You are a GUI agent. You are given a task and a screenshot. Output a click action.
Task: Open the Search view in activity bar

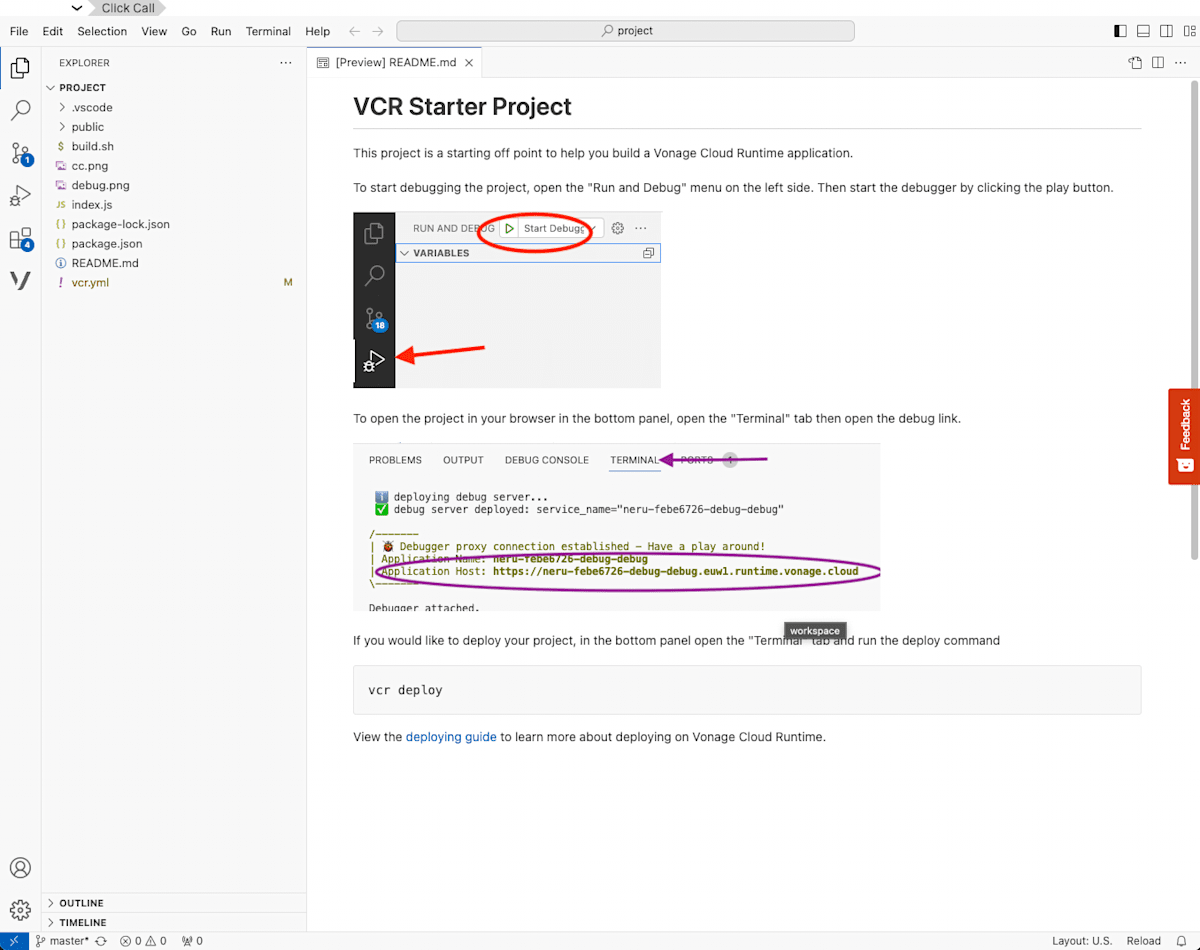20,110
